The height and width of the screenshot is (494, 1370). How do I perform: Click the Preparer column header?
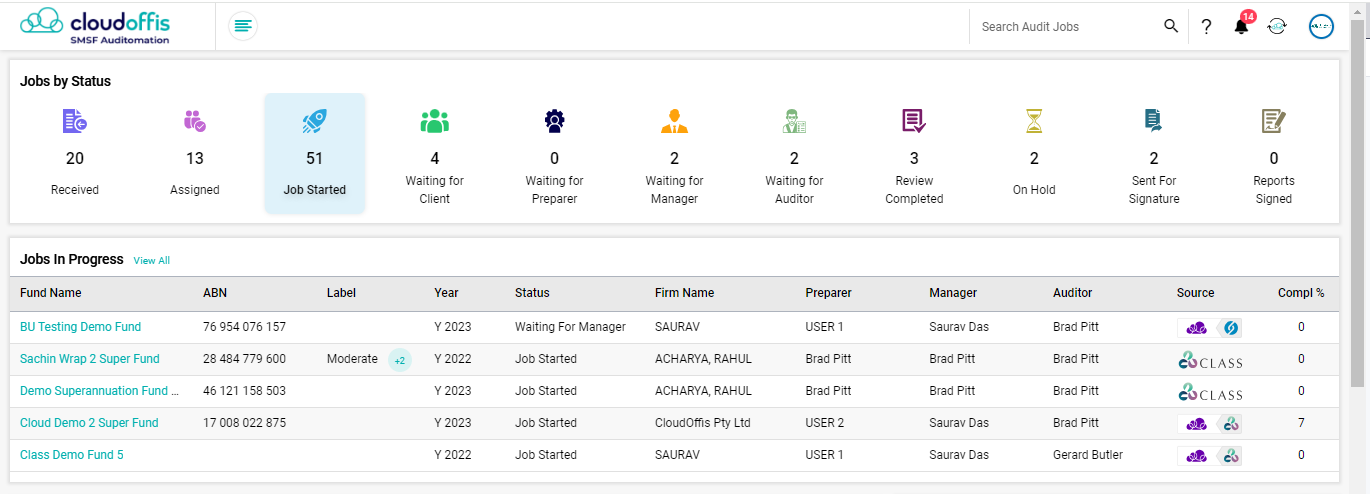pyautogui.click(x=829, y=293)
